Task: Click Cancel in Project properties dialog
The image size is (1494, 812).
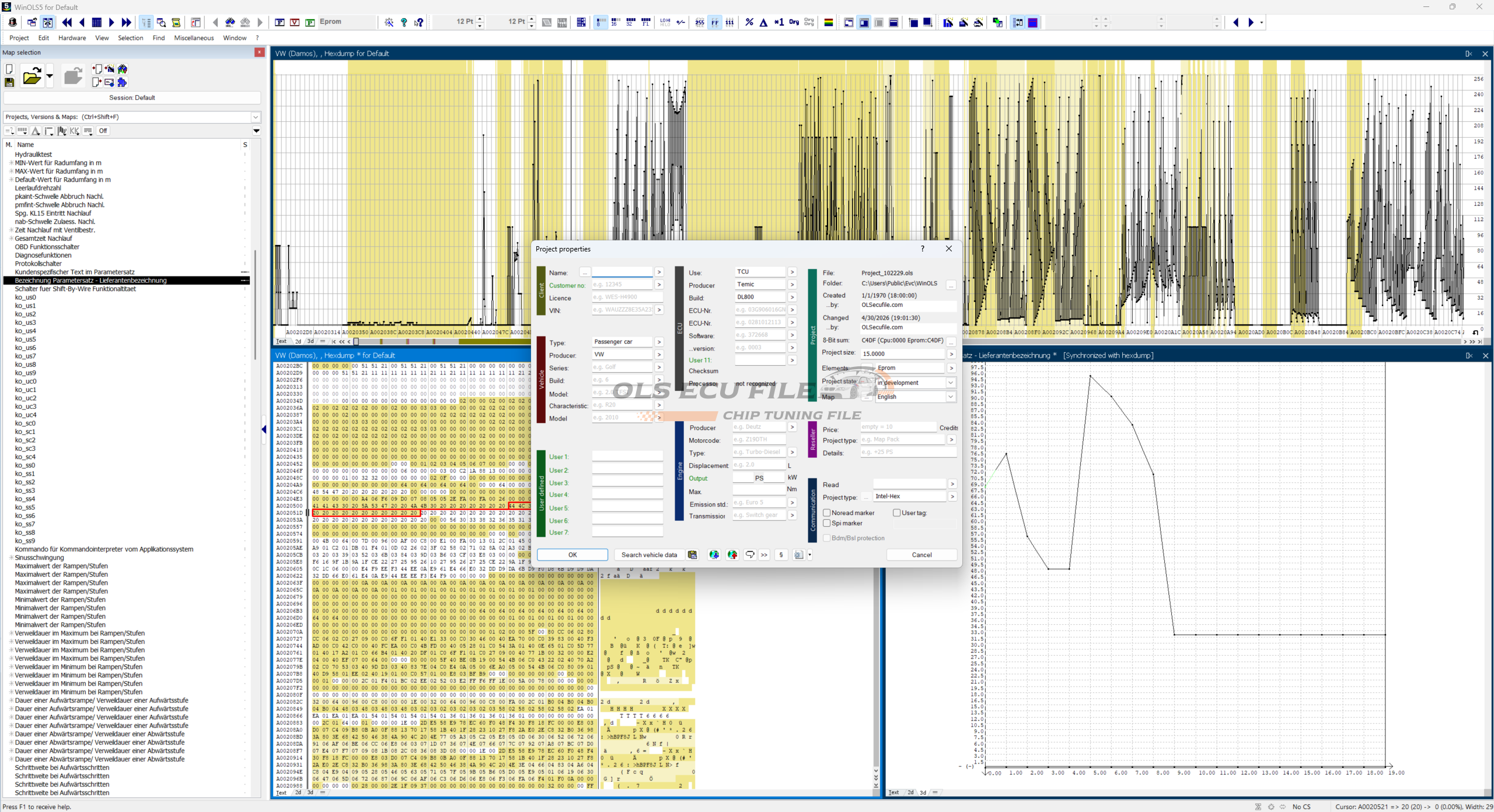Action: coord(922,555)
